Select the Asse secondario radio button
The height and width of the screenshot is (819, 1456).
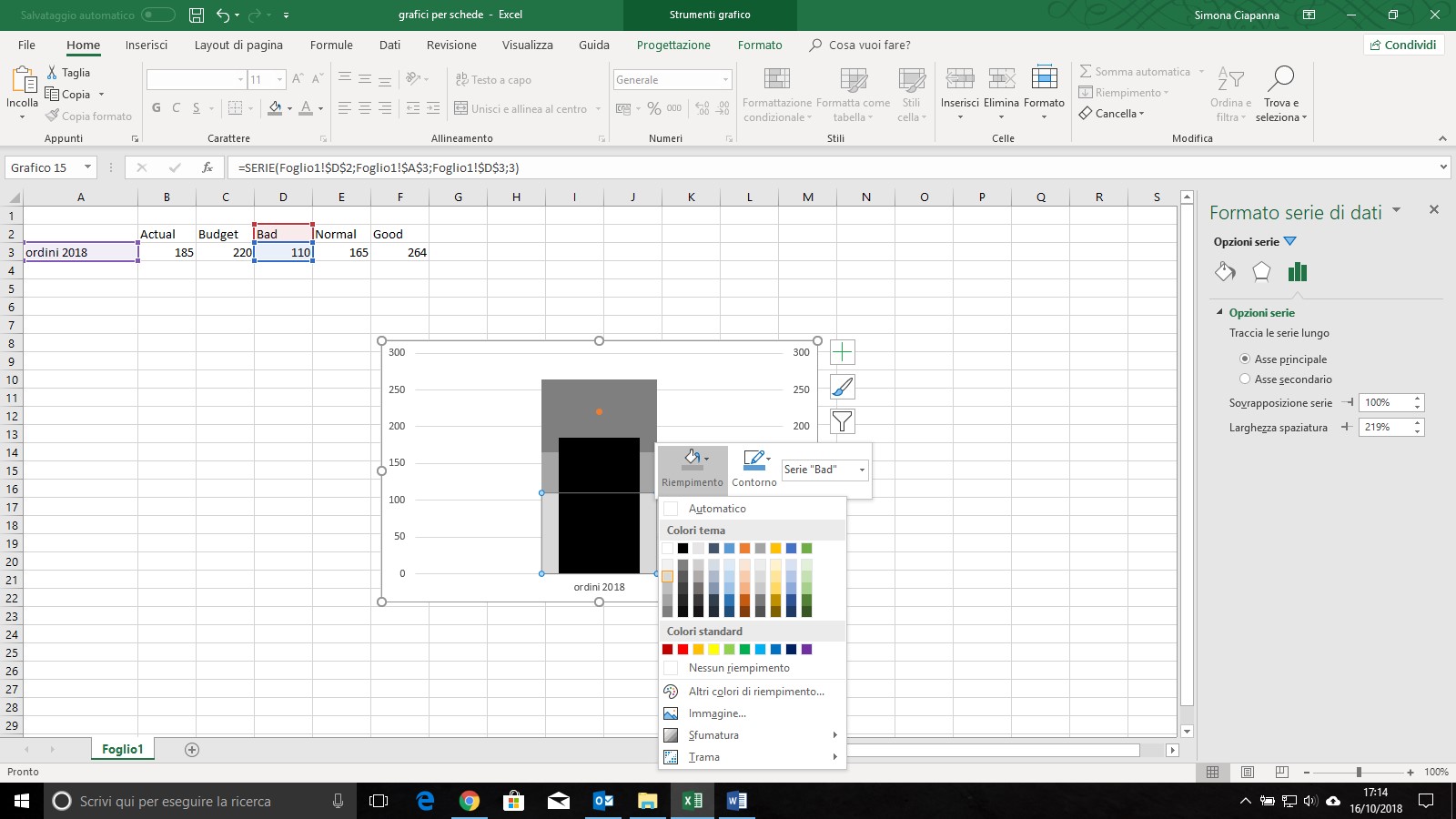(1245, 379)
